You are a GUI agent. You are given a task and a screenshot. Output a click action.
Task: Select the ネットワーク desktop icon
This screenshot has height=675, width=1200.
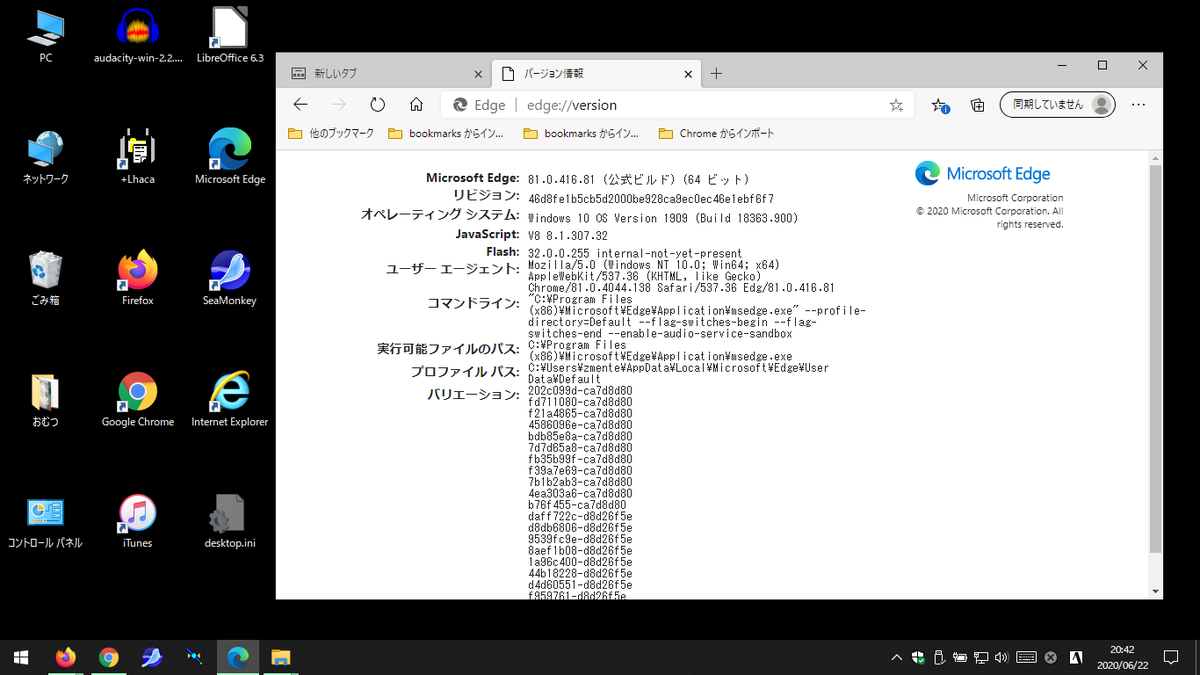point(45,158)
